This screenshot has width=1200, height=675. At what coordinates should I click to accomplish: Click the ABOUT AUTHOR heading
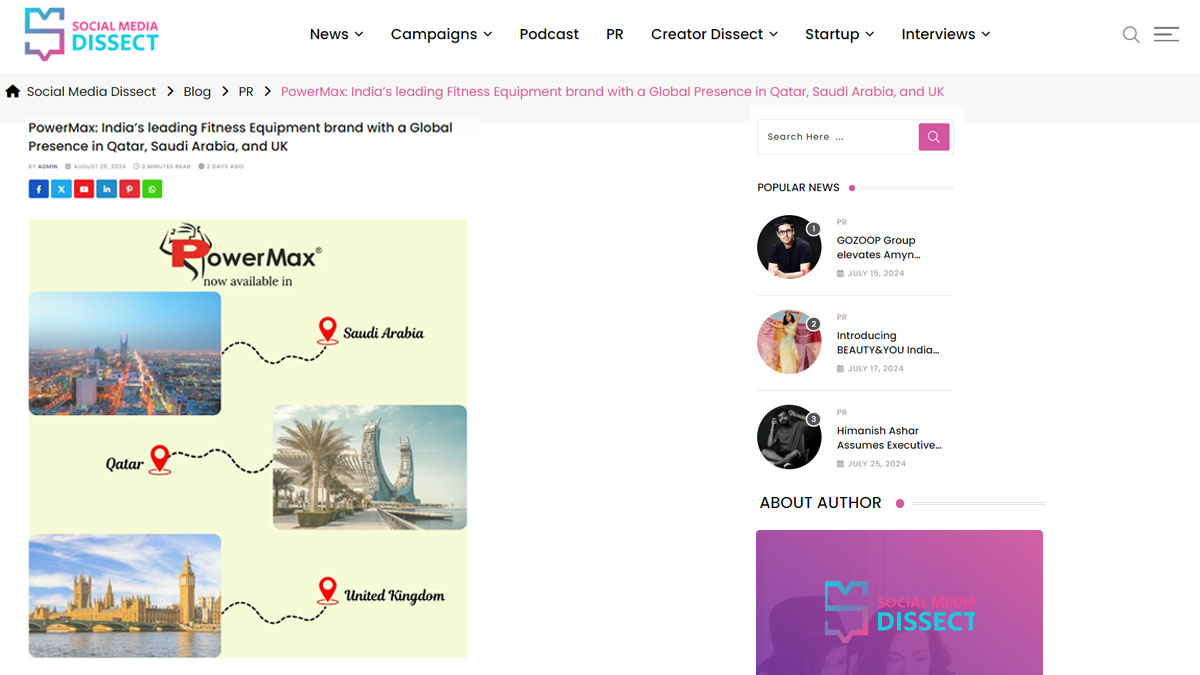(x=820, y=503)
